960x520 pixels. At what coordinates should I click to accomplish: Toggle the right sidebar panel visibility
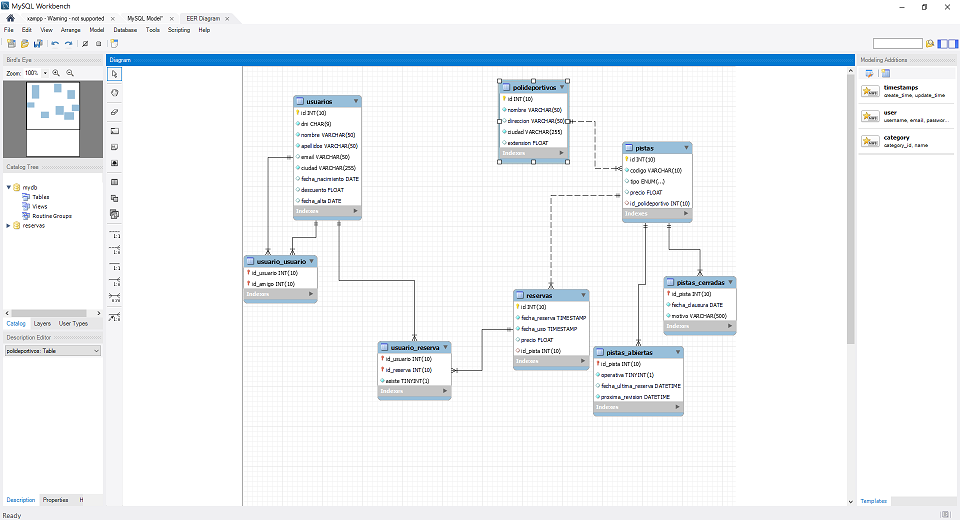coord(951,44)
